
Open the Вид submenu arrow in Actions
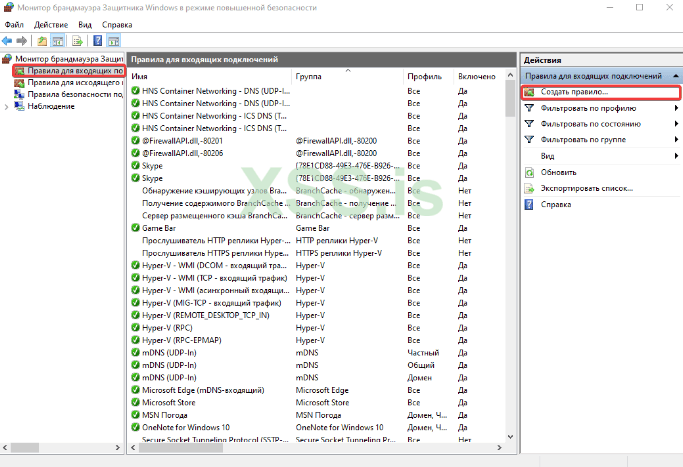(x=676, y=156)
